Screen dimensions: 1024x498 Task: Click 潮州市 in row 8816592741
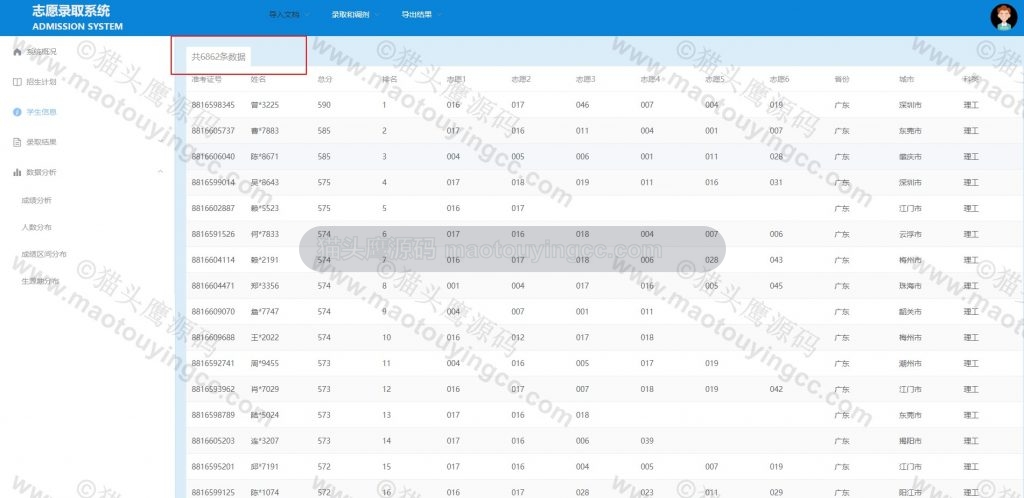[910, 363]
